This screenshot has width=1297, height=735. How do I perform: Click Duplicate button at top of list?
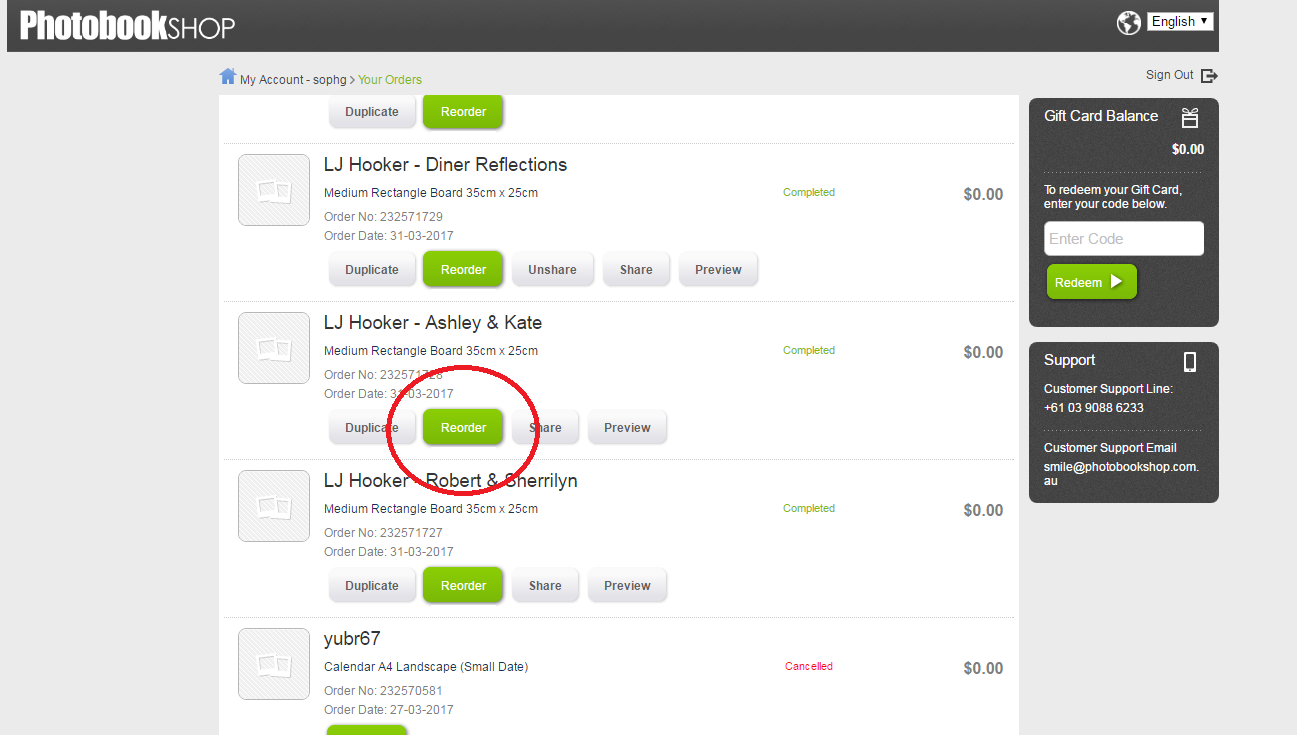[x=372, y=111]
